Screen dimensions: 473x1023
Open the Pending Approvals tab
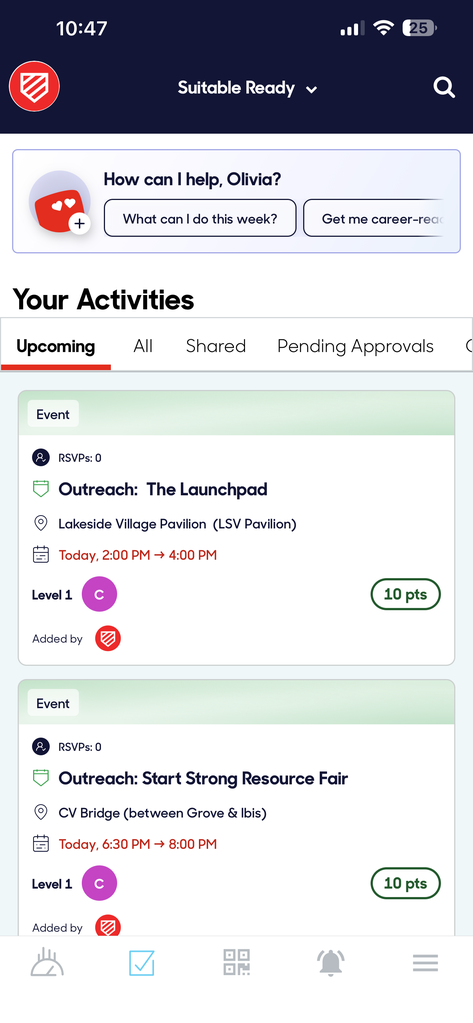(x=356, y=346)
